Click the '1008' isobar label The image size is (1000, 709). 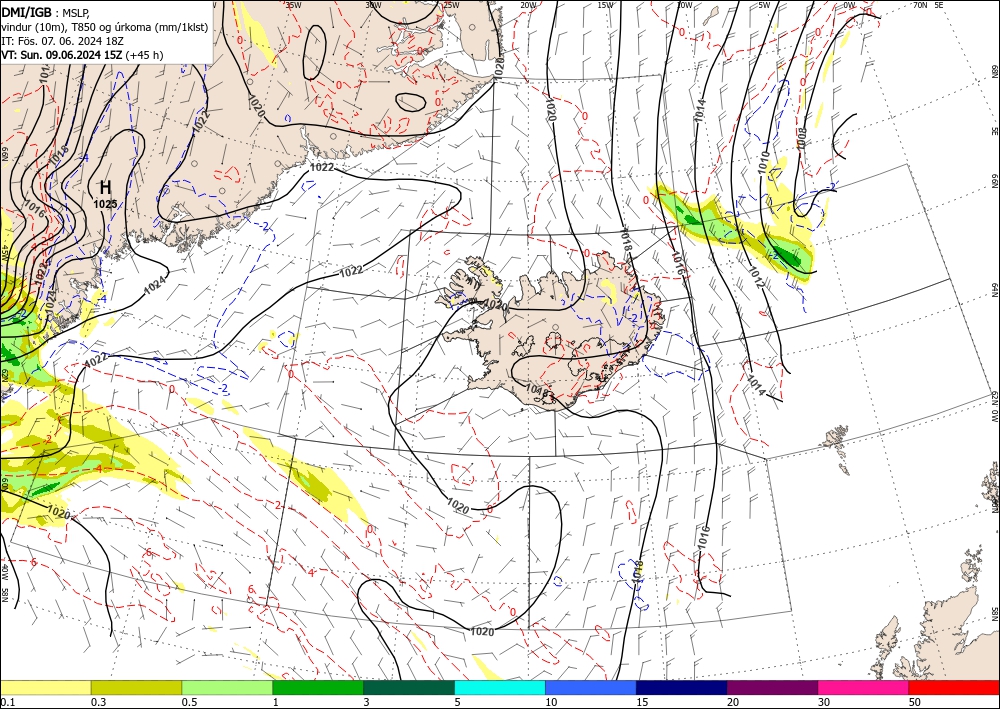(802, 138)
